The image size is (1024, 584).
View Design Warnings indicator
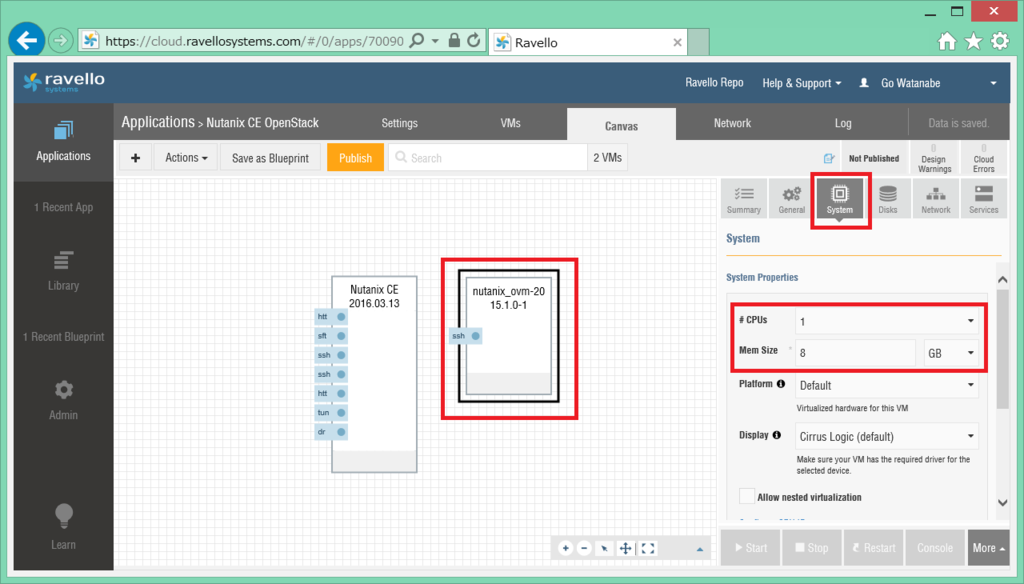click(x=934, y=158)
